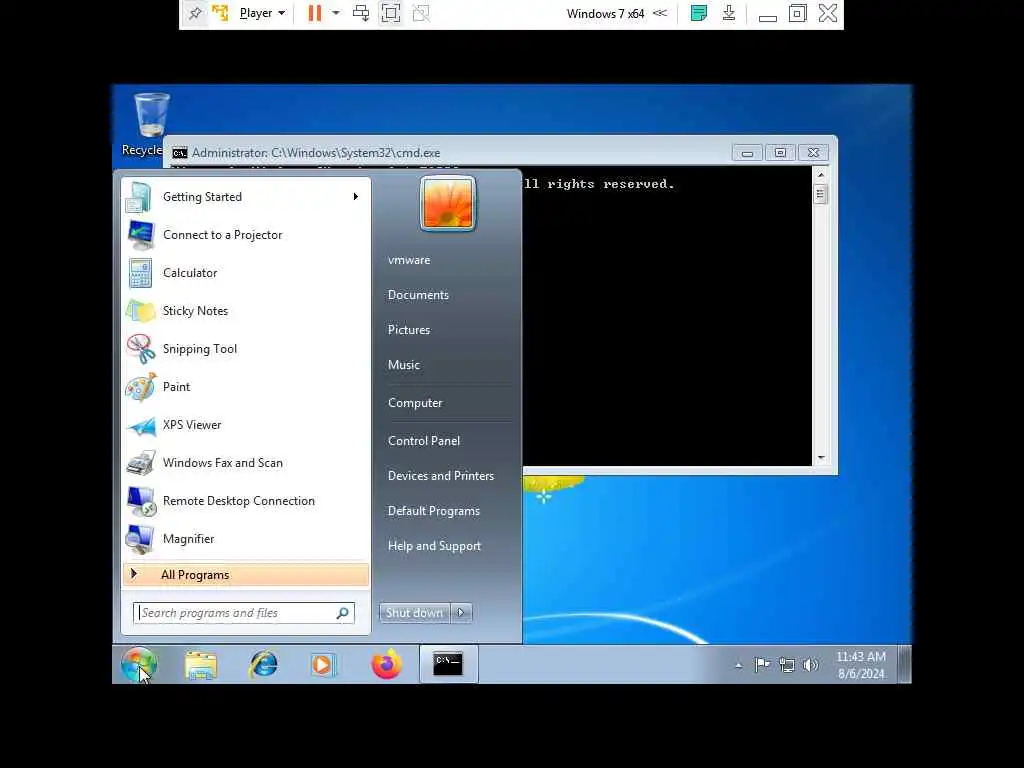Collapse the VMware toolbar chevrons

coord(660,13)
